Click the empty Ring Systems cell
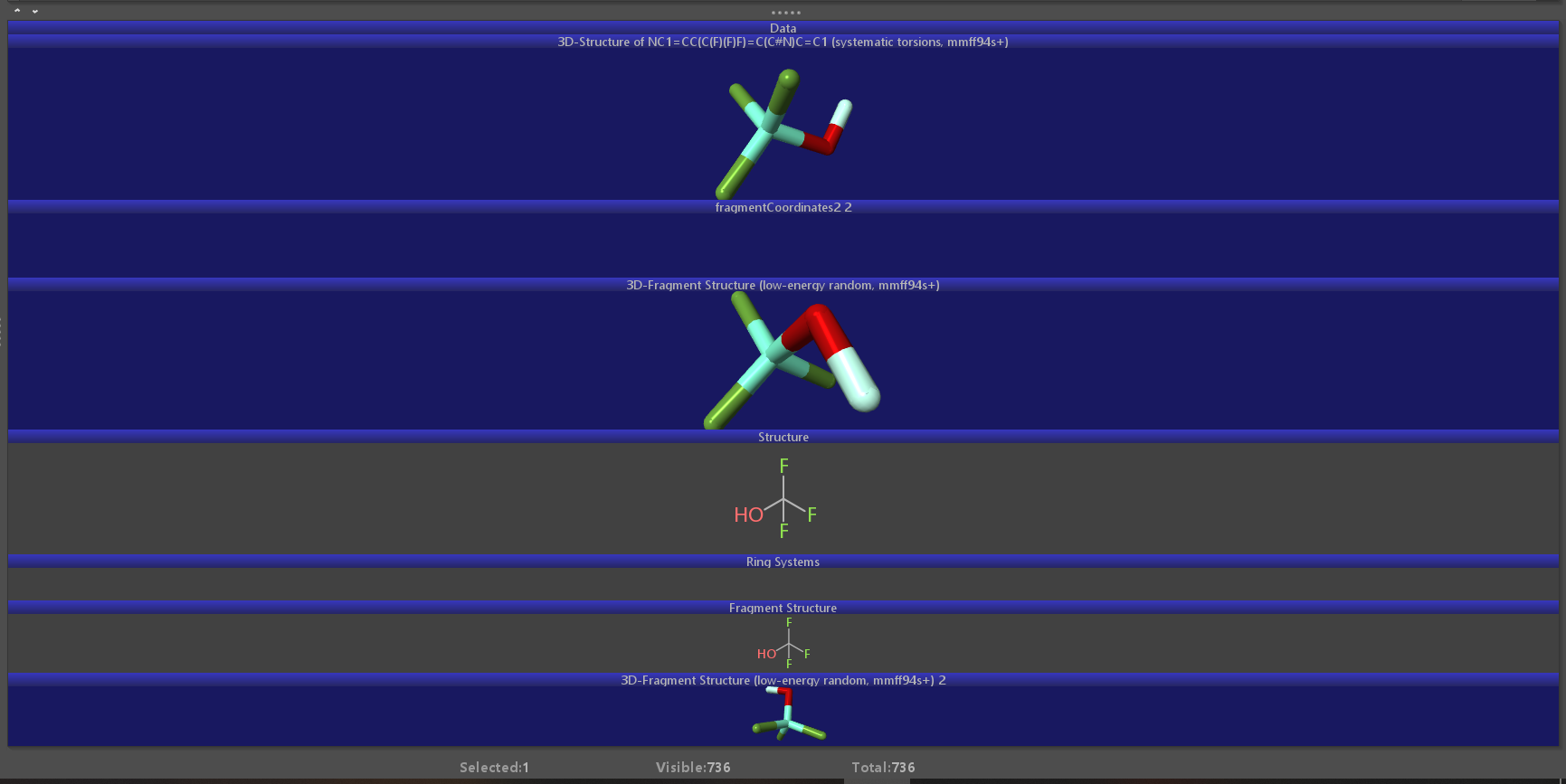Image resolution: width=1566 pixels, height=784 pixels. coord(783,583)
